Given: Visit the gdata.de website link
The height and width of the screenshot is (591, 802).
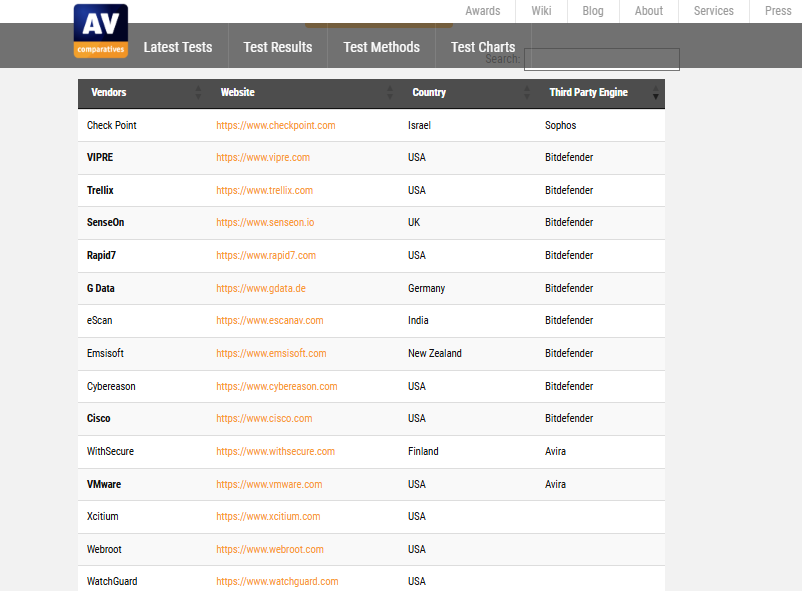Looking at the screenshot, I should tap(261, 289).
